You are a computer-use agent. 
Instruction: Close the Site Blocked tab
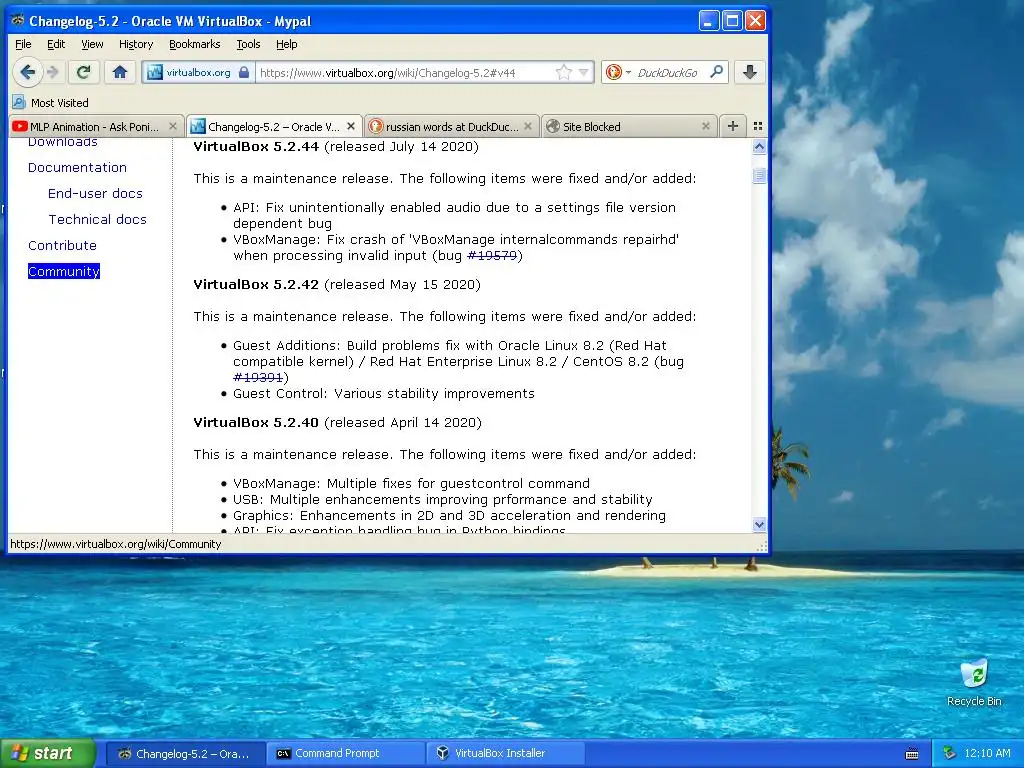tap(706, 126)
